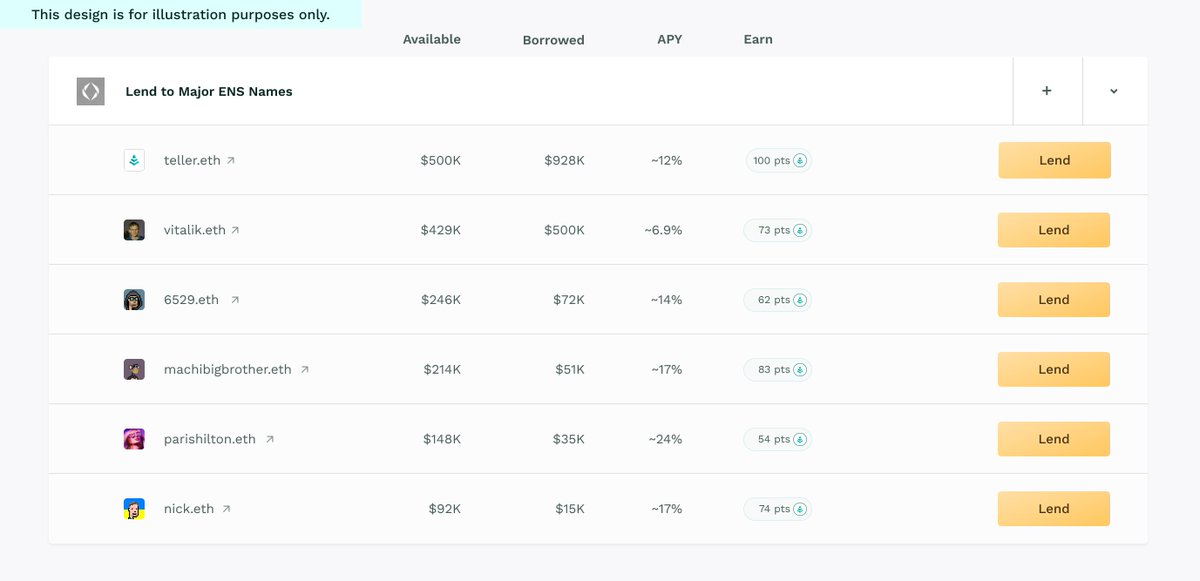Click Lend for teller.eth

pos(1054,159)
